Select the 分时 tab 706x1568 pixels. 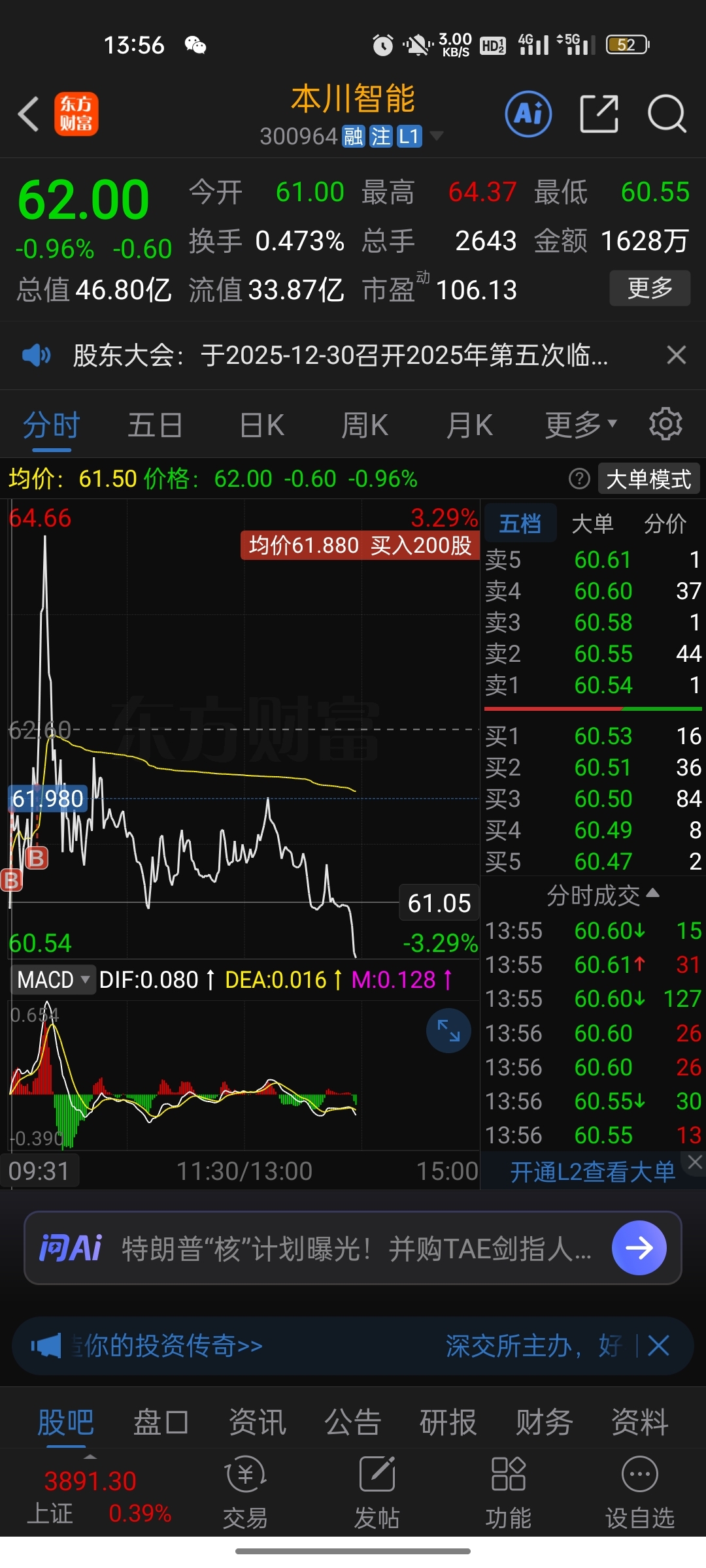click(52, 425)
